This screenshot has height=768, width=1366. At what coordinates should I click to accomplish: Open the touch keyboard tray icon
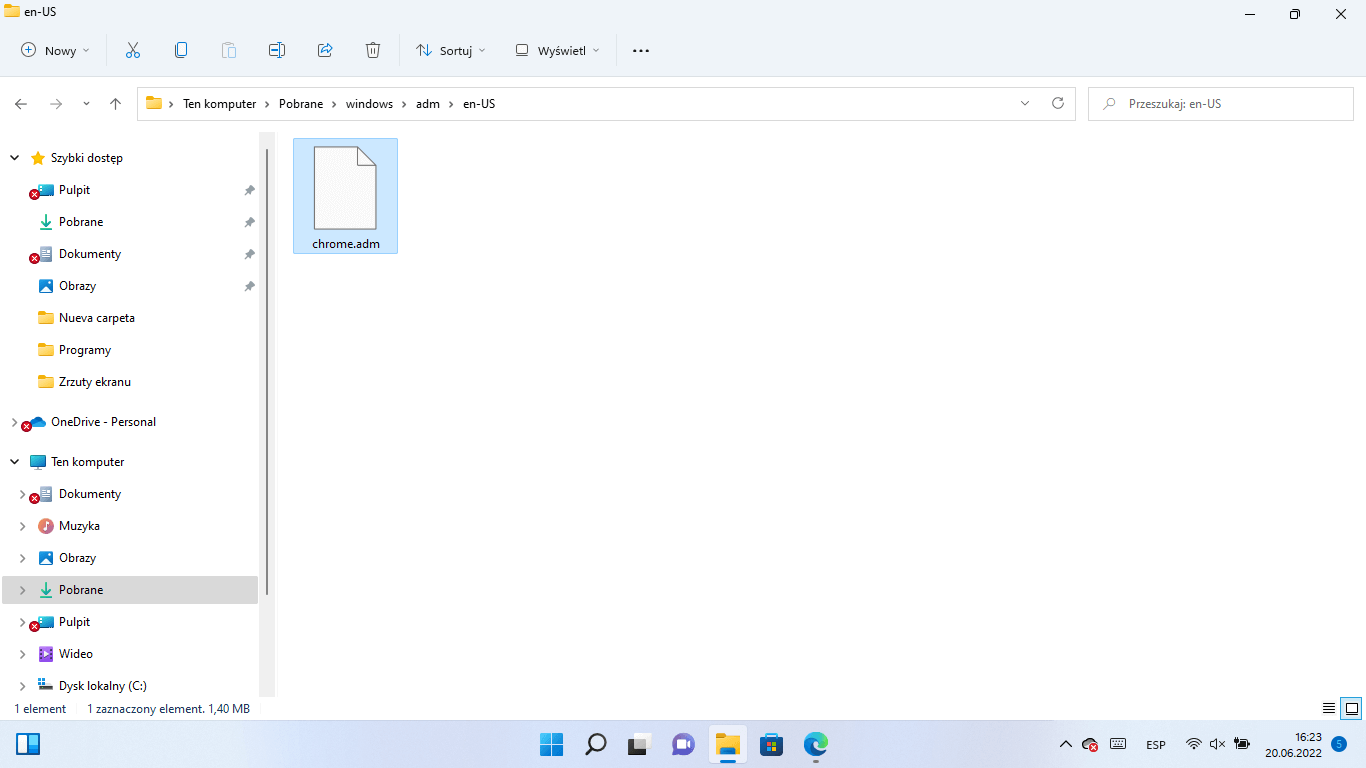(x=1118, y=744)
